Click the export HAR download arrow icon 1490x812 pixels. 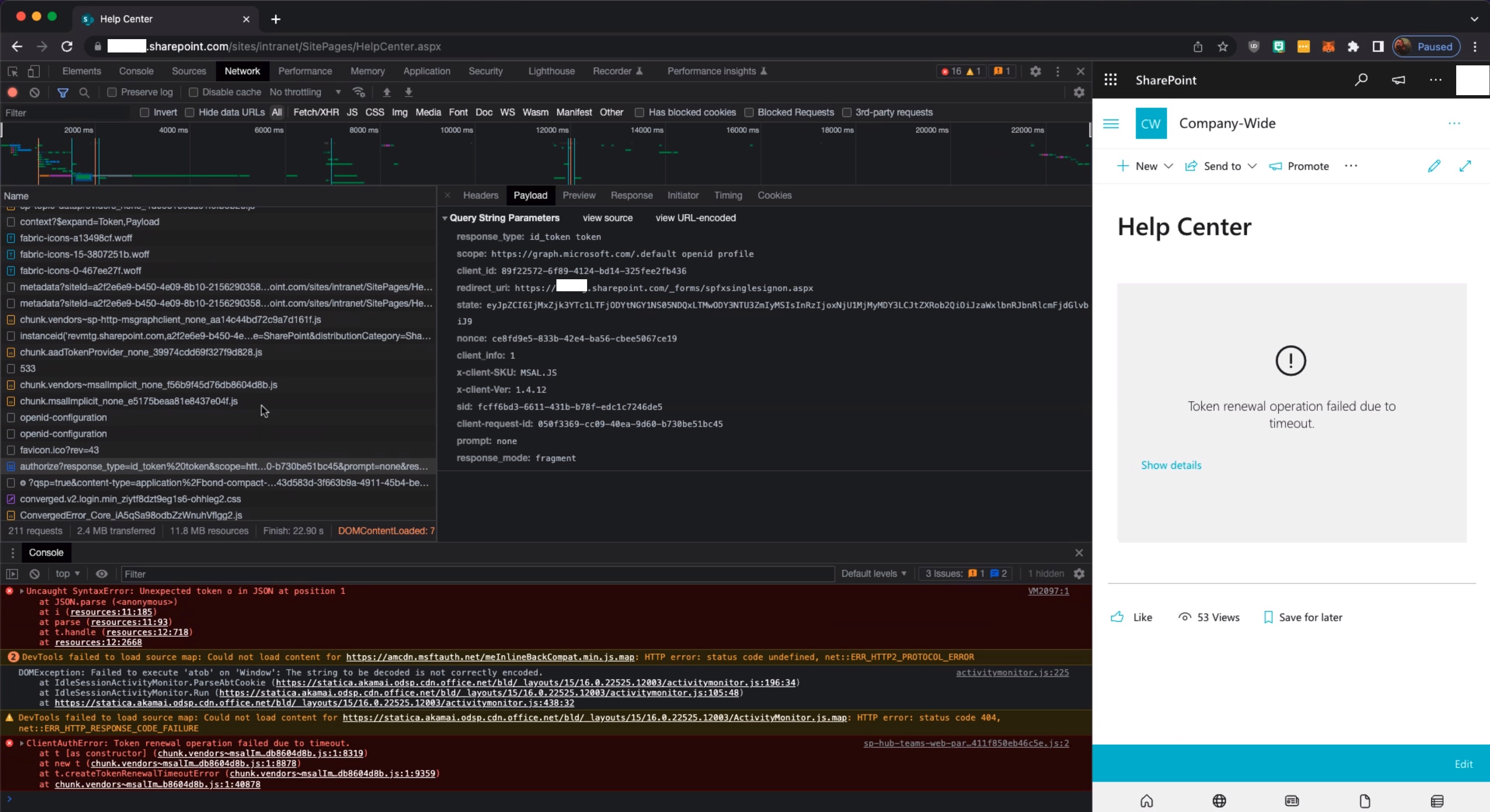pyautogui.click(x=408, y=92)
